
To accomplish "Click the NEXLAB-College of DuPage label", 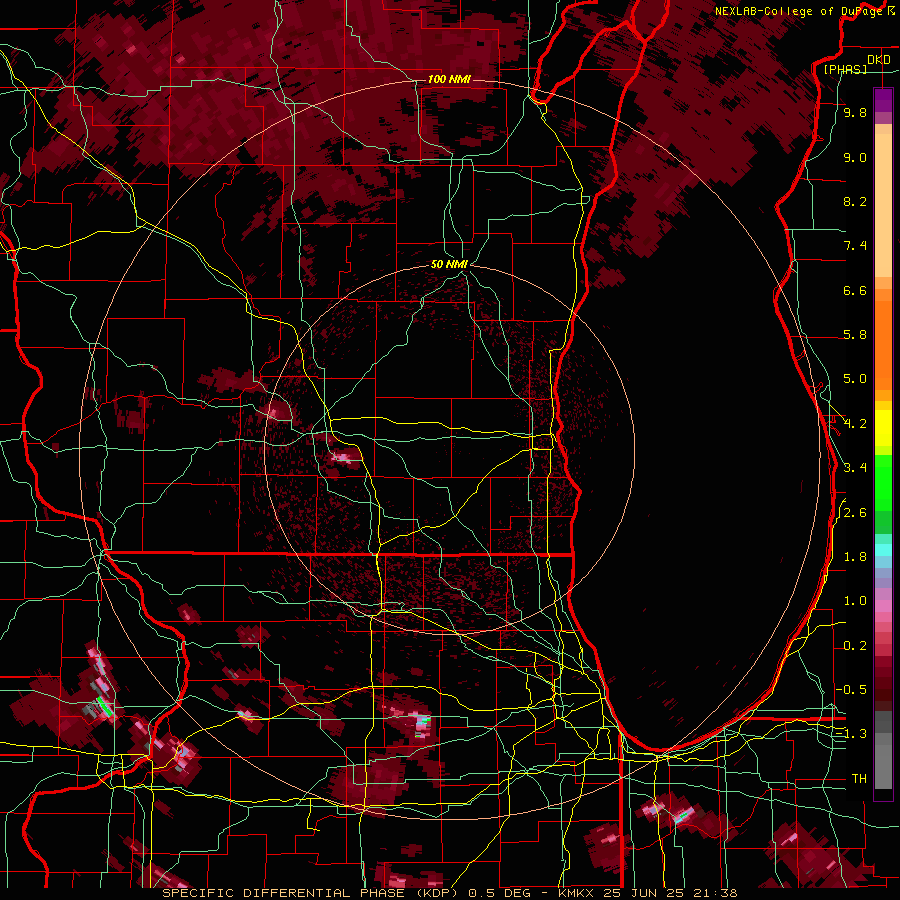I will (799, 11).
